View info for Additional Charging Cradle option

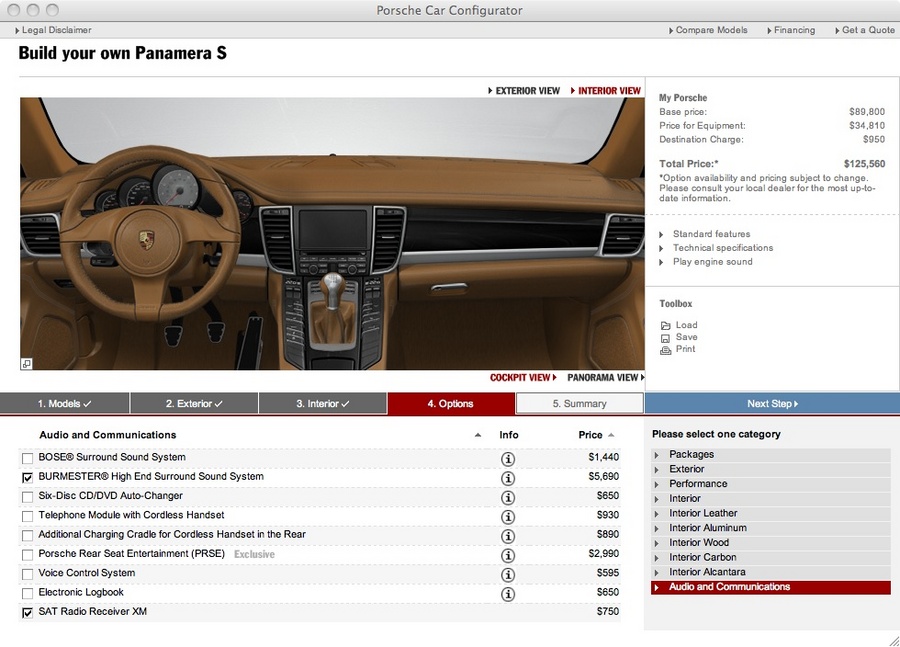(507, 536)
